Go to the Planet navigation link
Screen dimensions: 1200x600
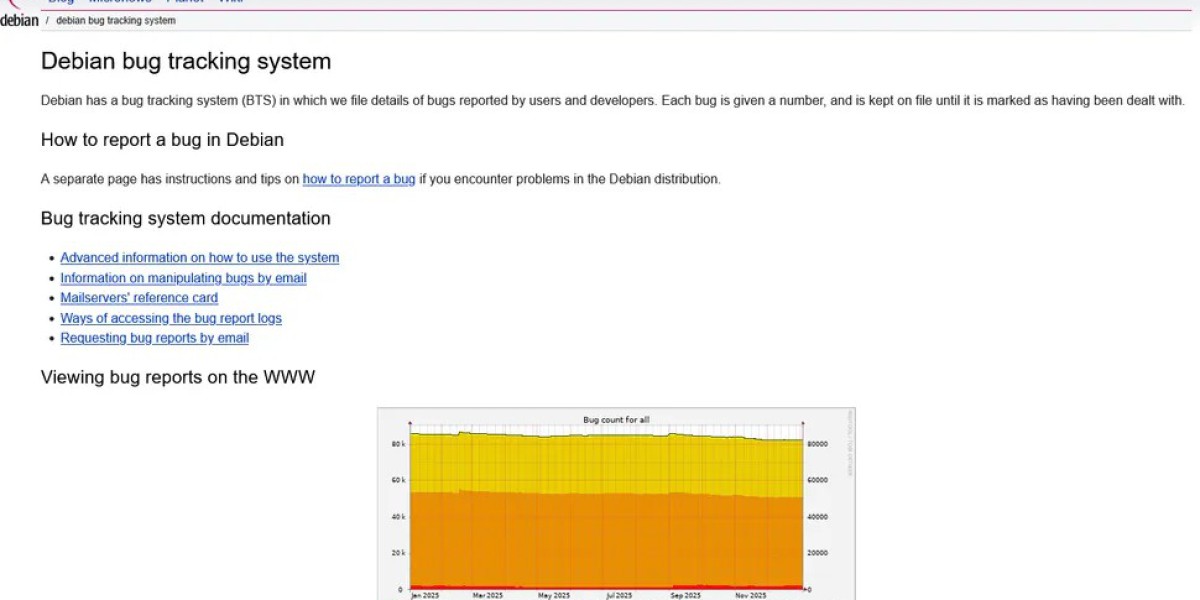[185, 2]
